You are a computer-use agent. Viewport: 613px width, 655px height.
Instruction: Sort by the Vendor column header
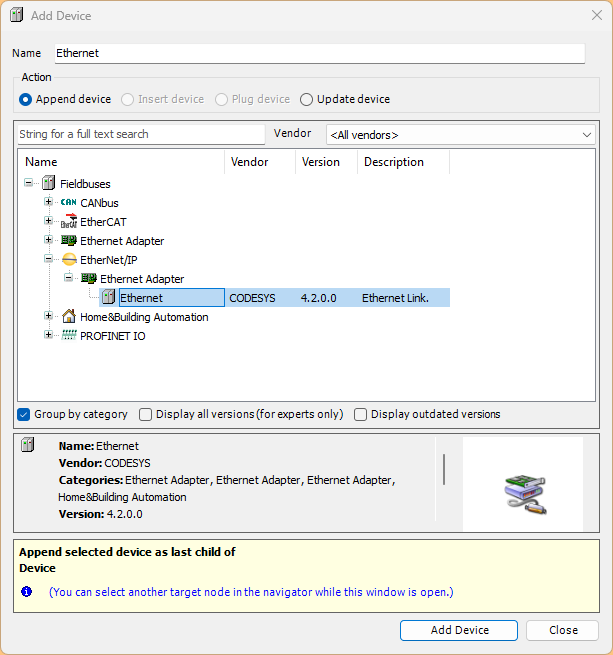260,162
